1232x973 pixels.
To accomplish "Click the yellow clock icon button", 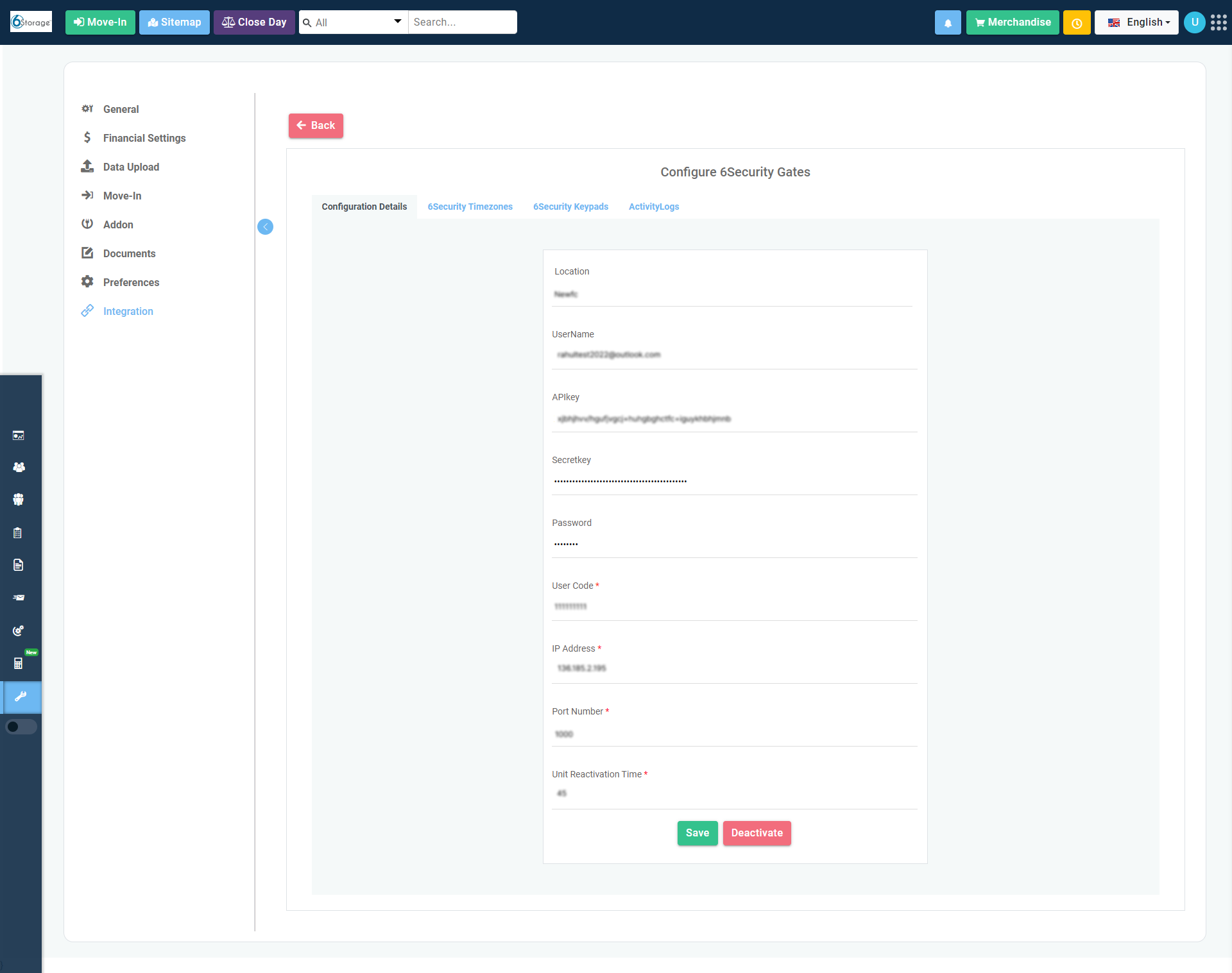I will click(x=1077, y=22).
